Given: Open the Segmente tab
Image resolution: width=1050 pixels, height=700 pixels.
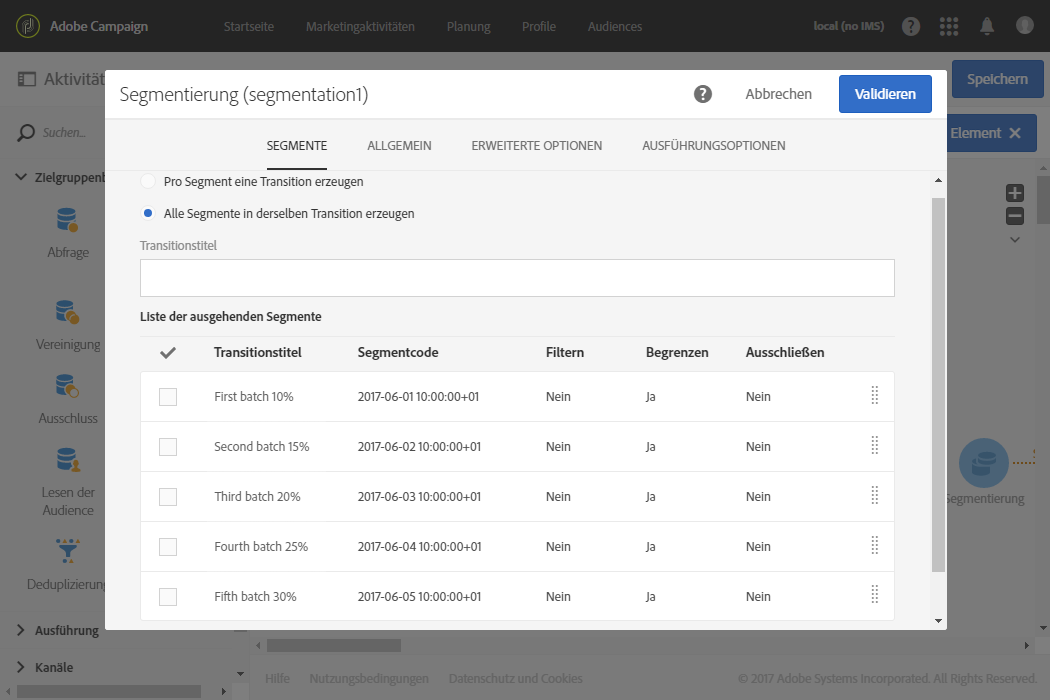Looking at the screenshot, I should coord(297,145).
